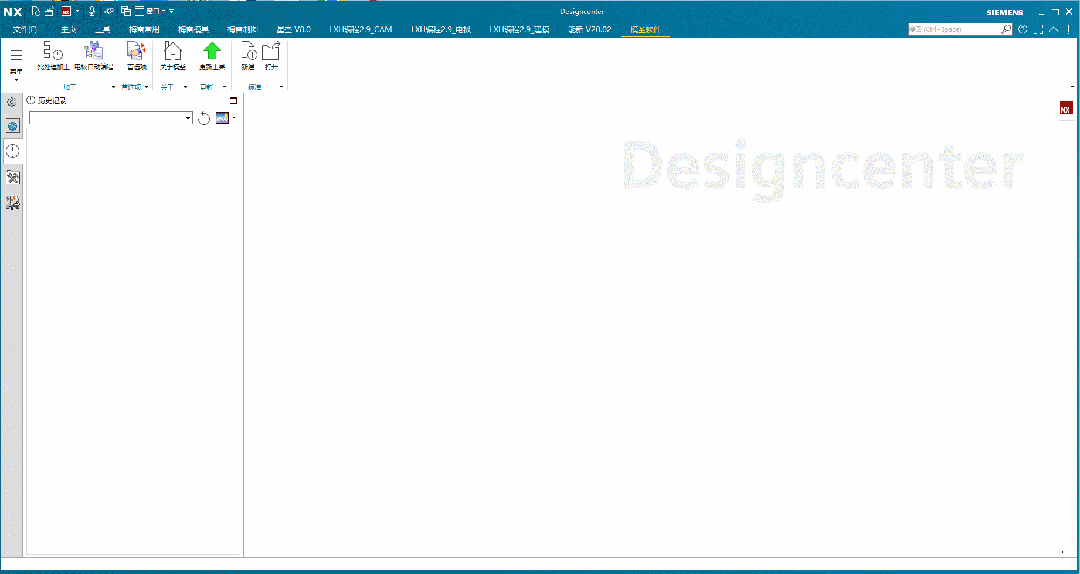
Task: Open the fourth resource bar tab with tools
Action: coord(12,177)
